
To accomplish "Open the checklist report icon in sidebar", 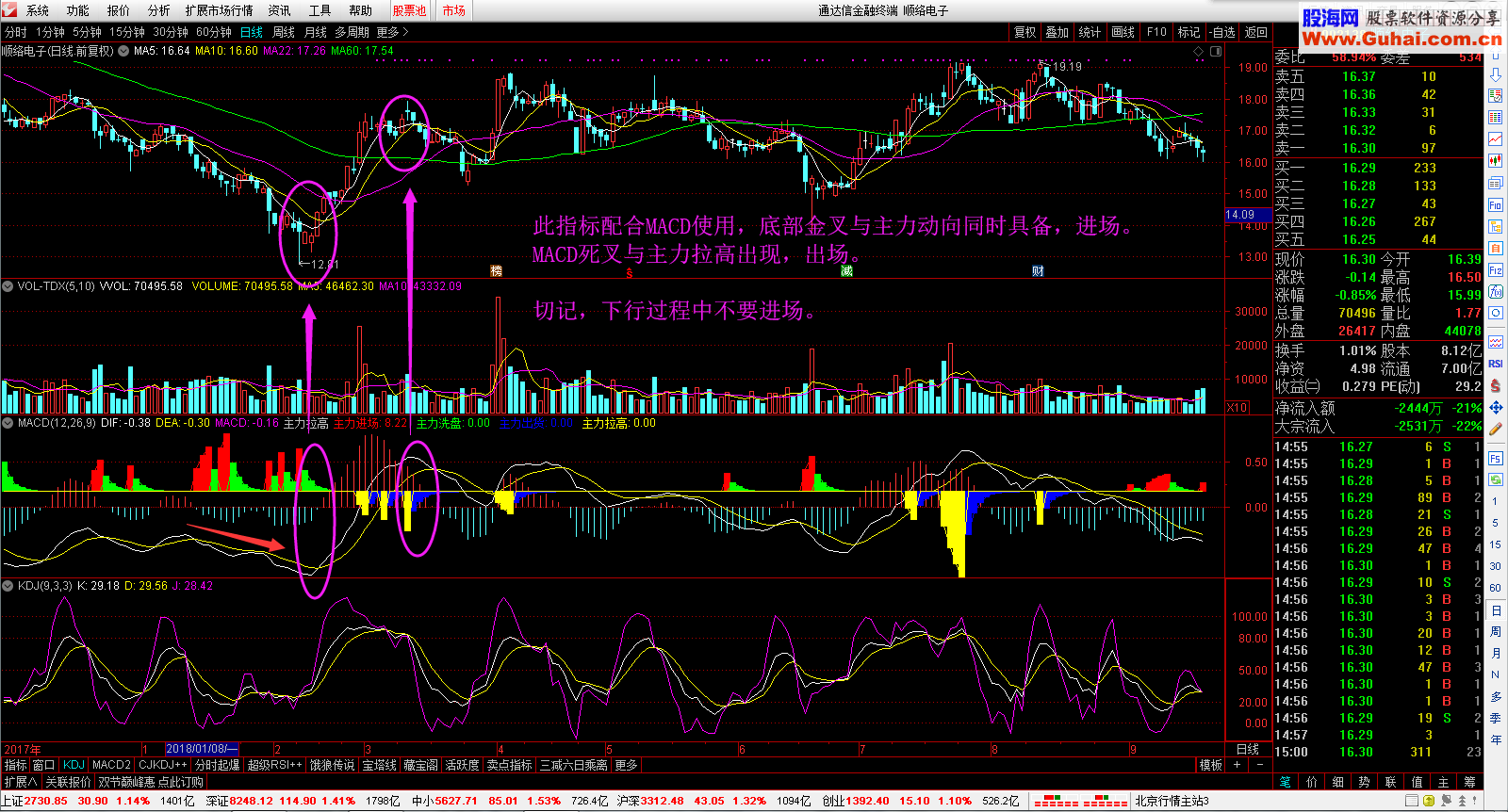I will tap(1496, 95).
